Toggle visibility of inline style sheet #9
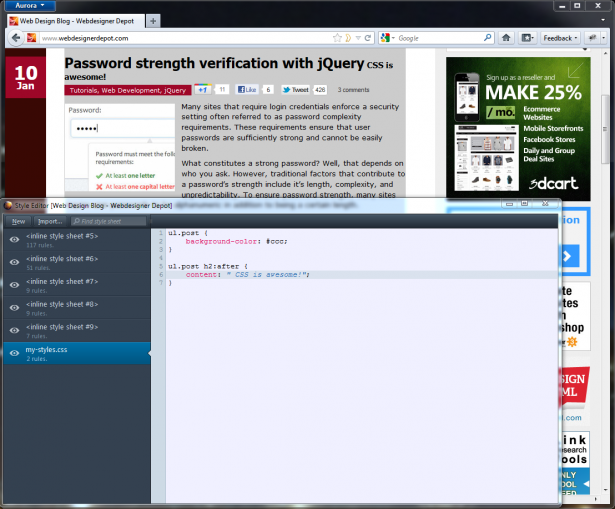The width and height of the screenshot is (615, 509). [x=15, y=331]
